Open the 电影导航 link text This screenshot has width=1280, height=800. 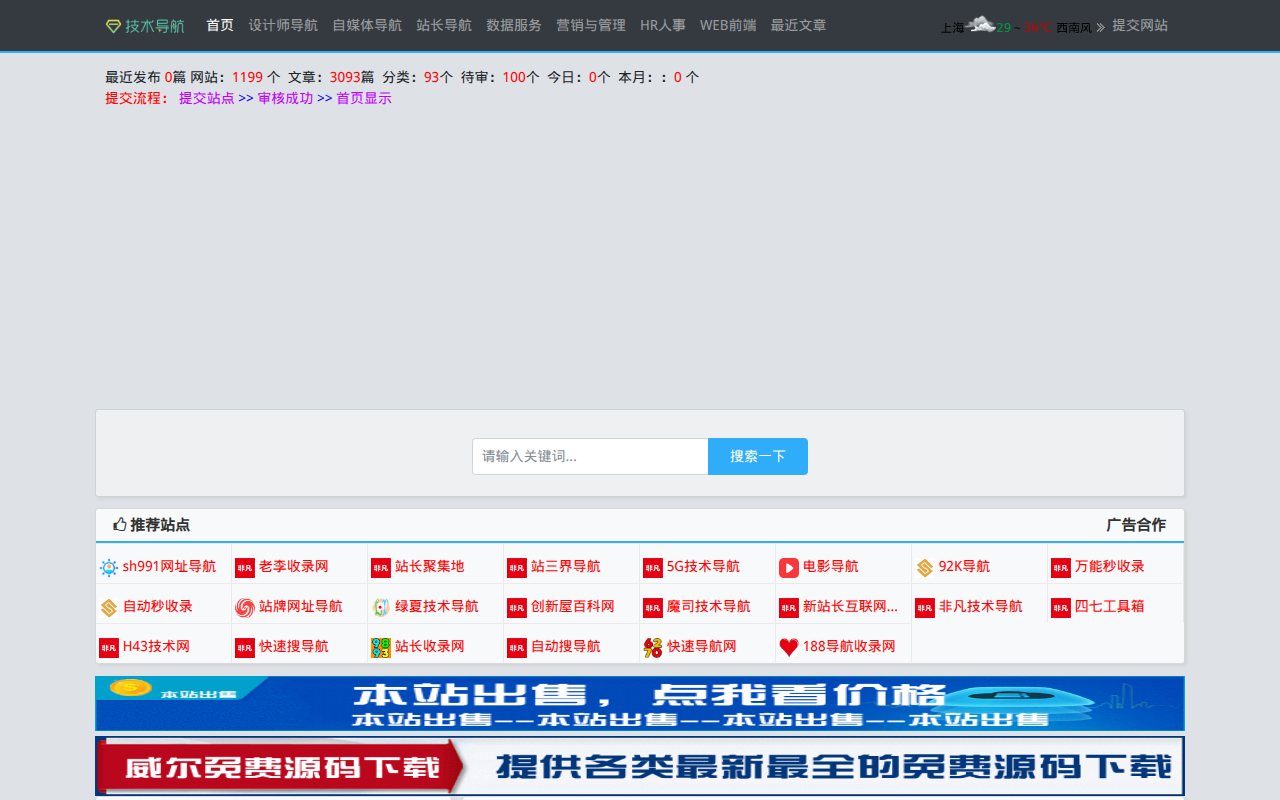(830, 566)
